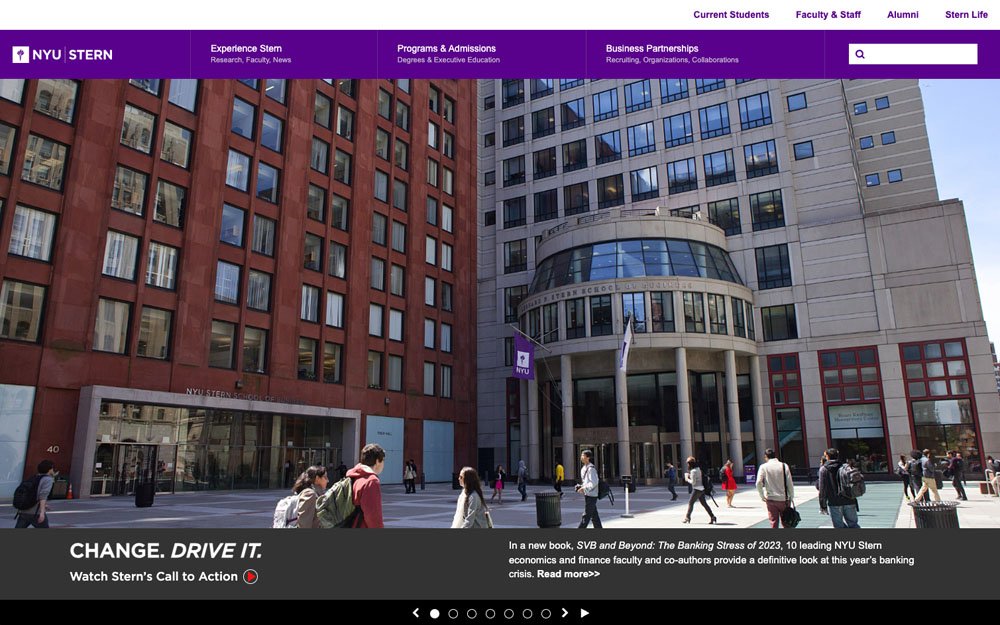Open the Stern Life link
1000x625 pixels.
coord(966,15)
